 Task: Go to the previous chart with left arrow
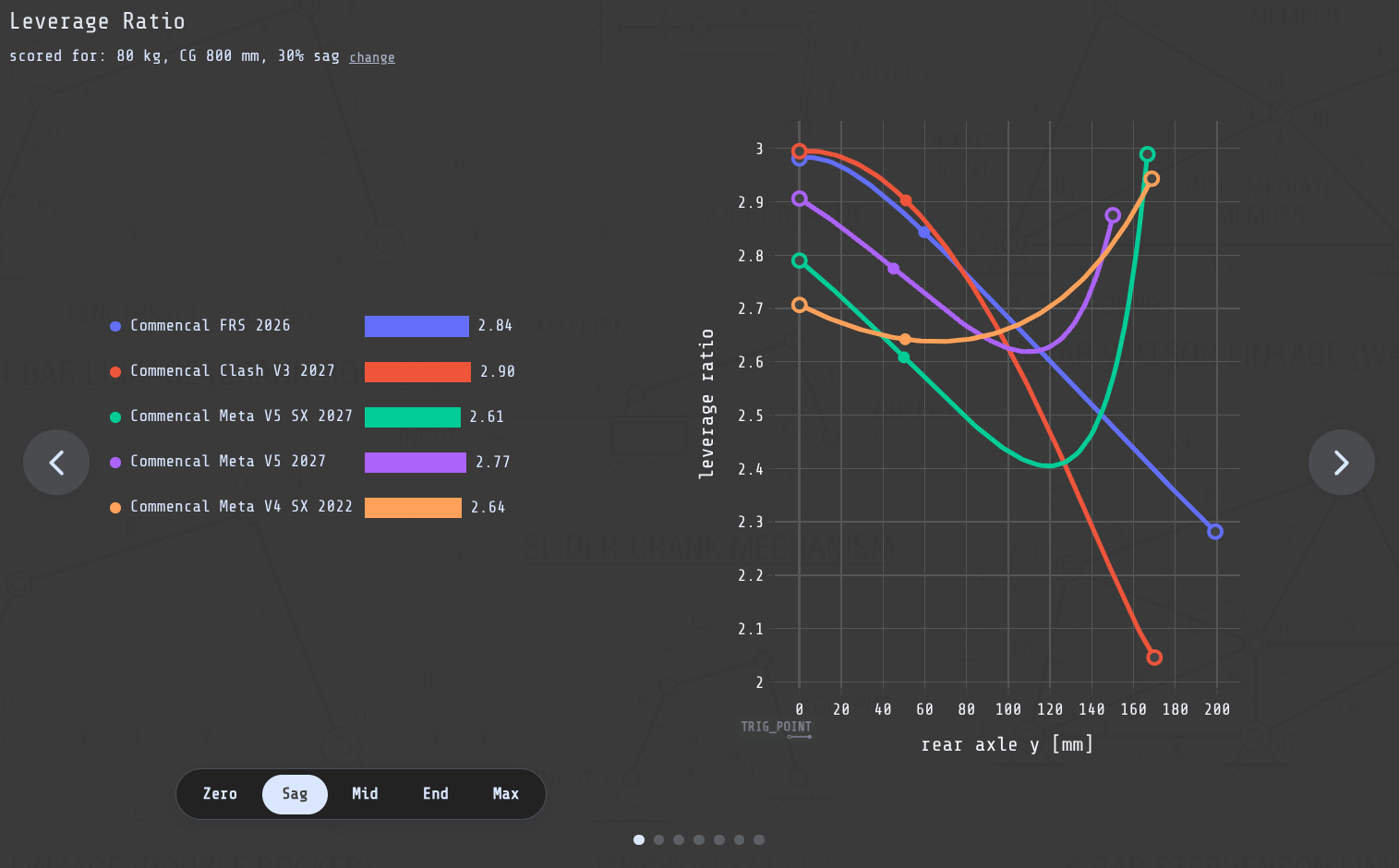point(56,463)
